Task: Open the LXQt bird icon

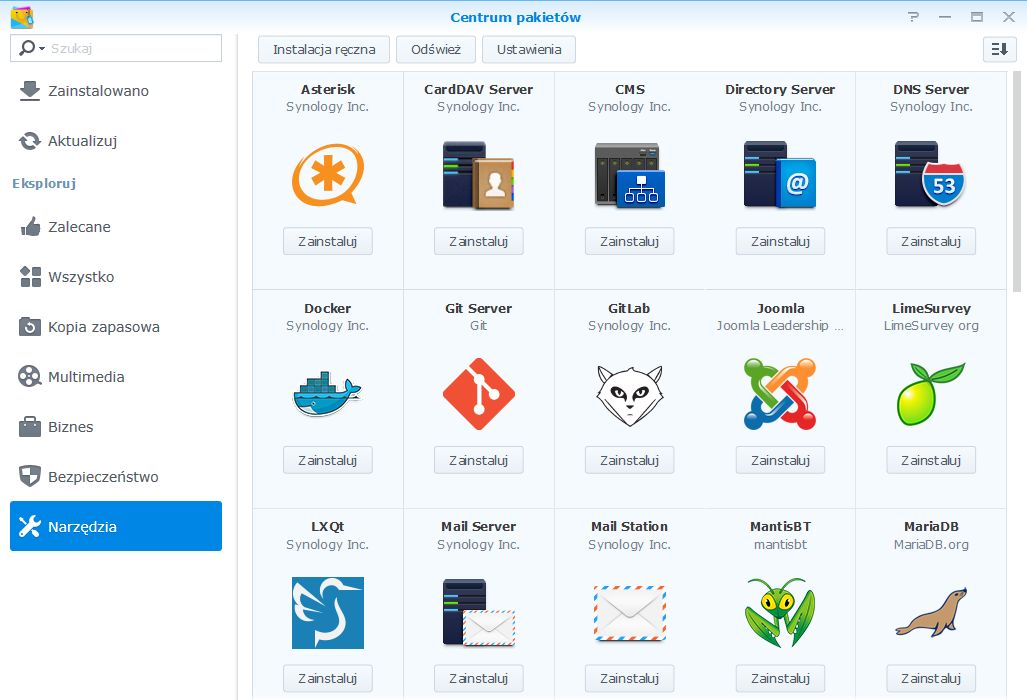Action: pos(327,613)
